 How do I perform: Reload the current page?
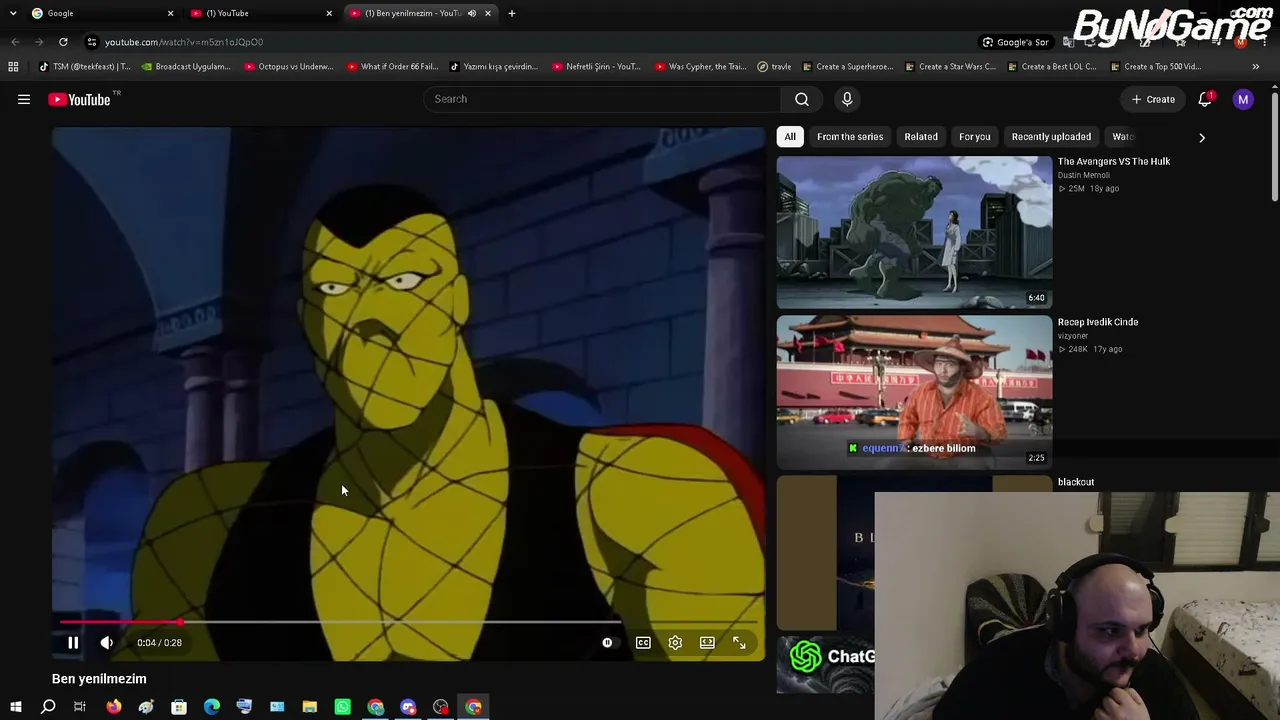pyautogui.click(x=63, y=42)
